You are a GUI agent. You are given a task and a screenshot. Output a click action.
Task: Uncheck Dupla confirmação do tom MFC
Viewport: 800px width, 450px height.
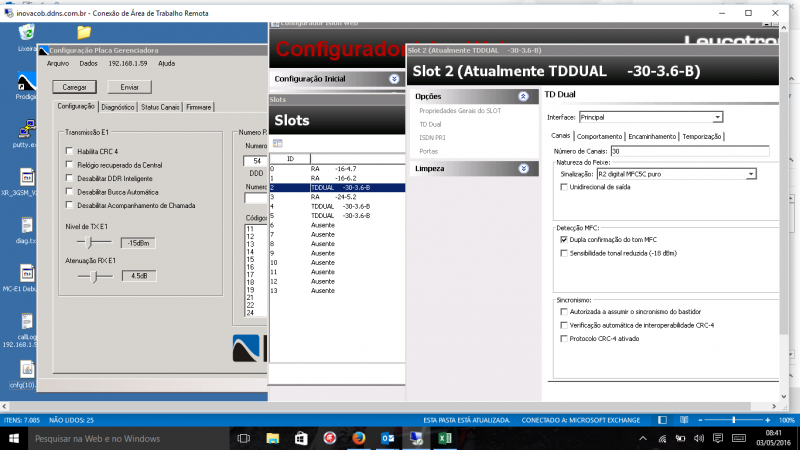pos(563,240)
